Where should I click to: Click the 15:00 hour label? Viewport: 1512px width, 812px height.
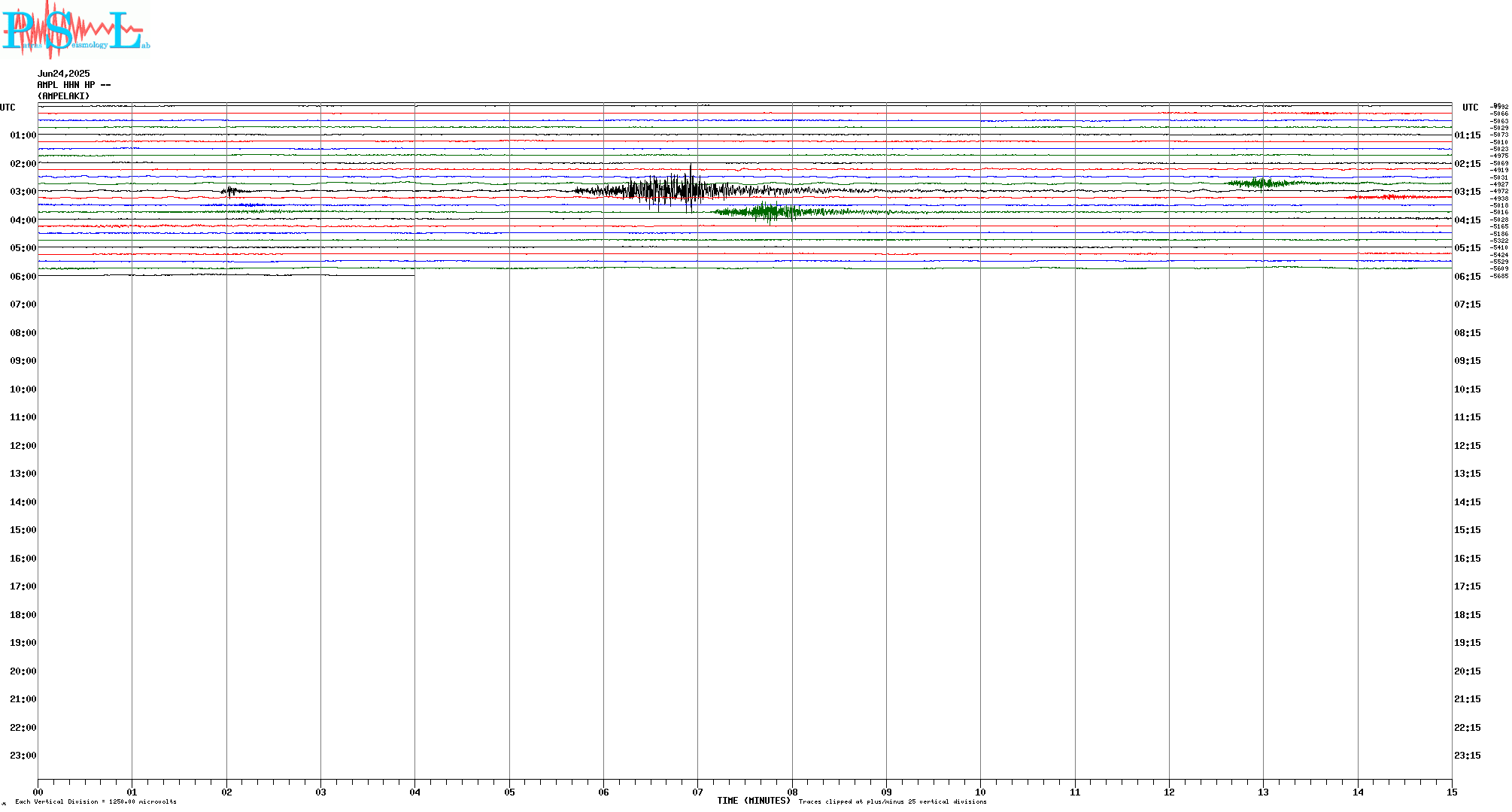click(23, 530)
